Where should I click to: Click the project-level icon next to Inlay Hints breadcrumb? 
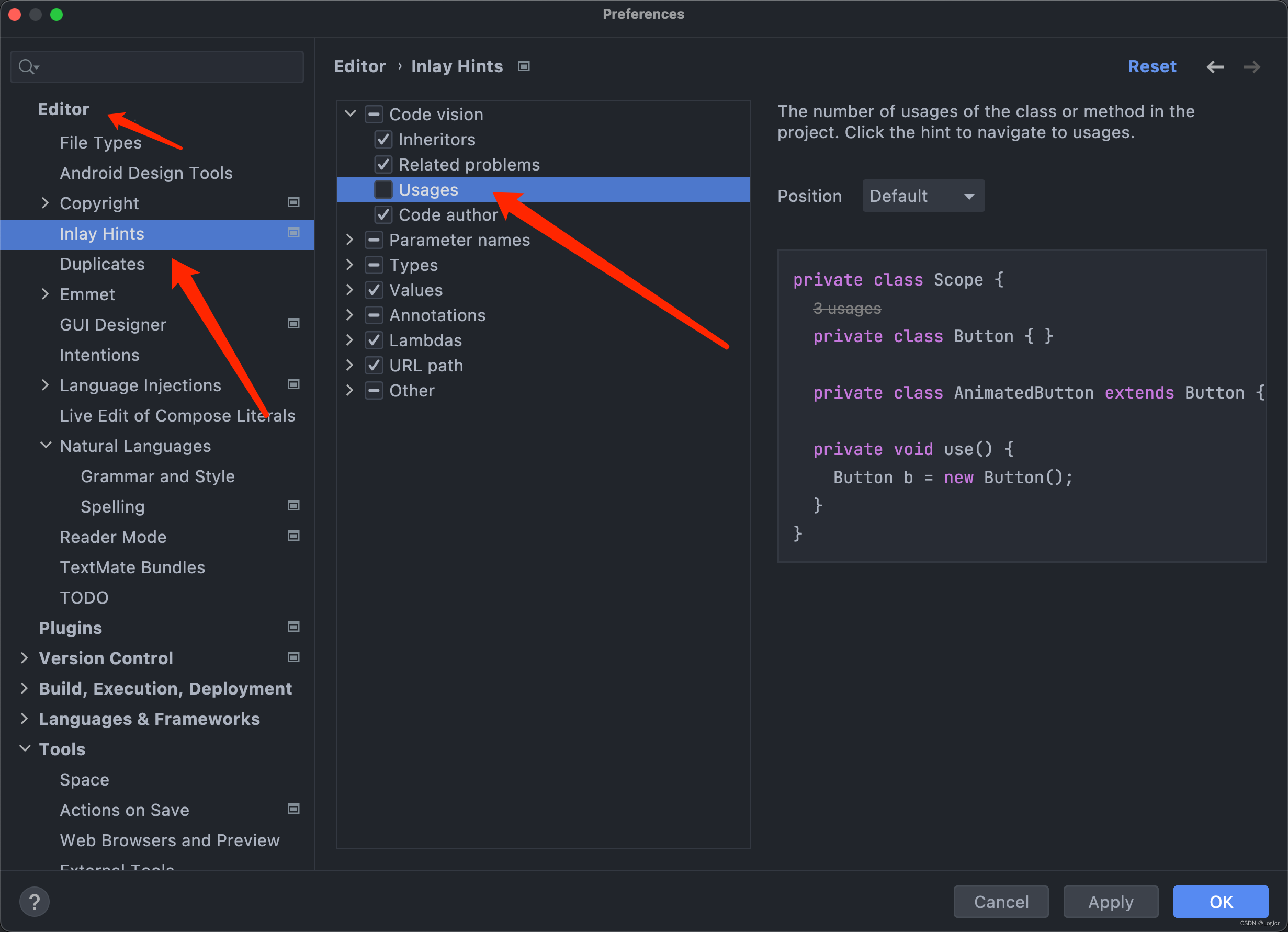[524, 66]
